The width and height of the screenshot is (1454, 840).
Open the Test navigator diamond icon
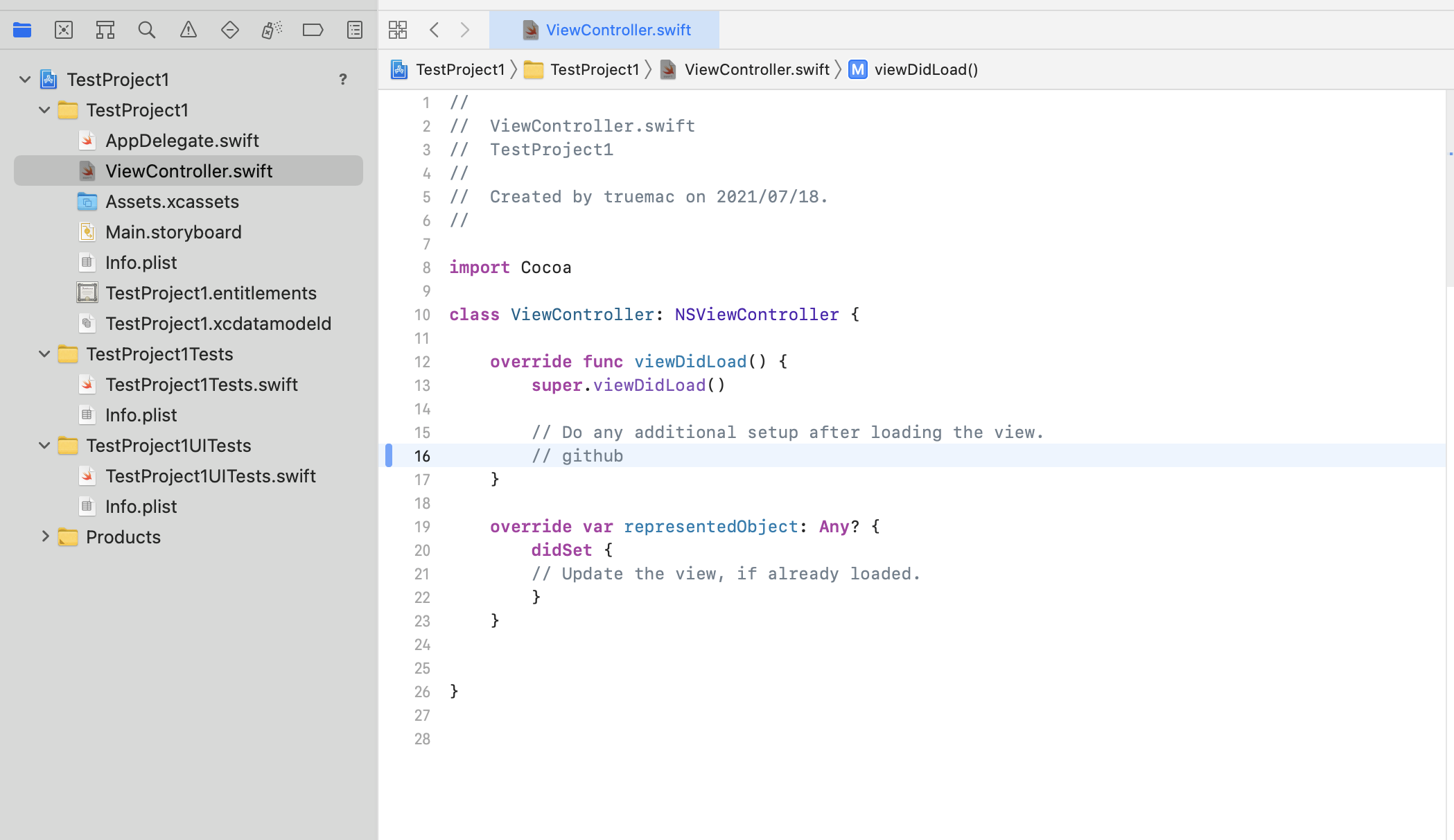pyautogui.click(x=230, y=30)
